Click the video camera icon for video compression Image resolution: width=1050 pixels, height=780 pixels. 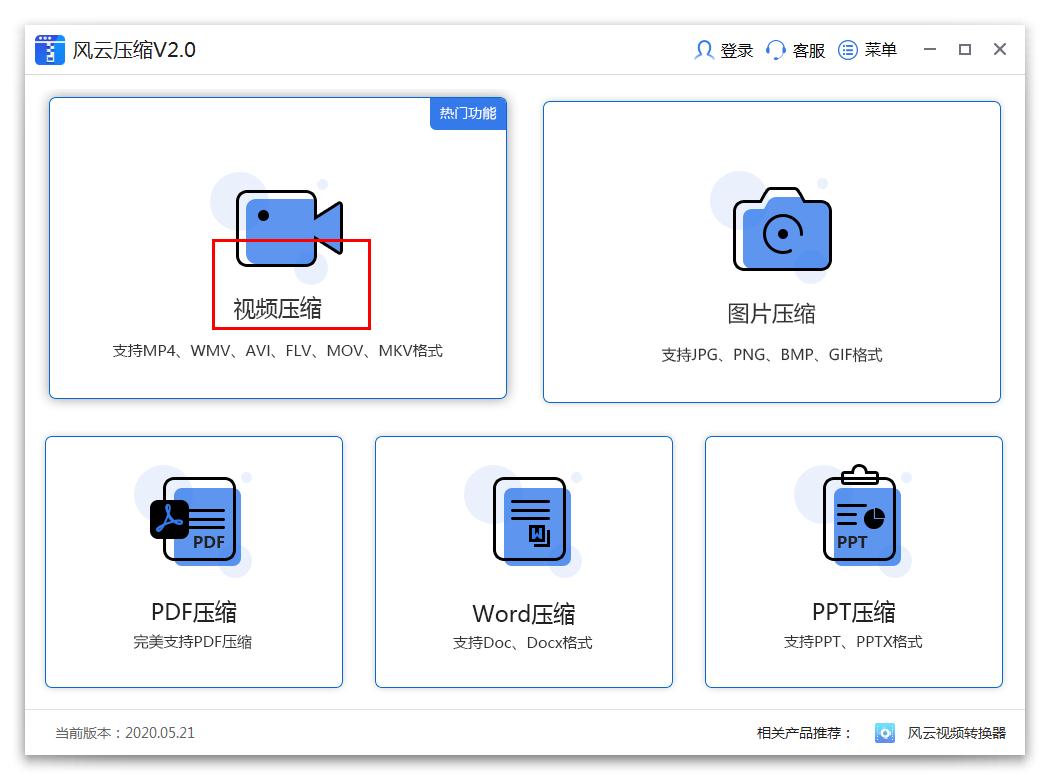[x=289, y=228]
